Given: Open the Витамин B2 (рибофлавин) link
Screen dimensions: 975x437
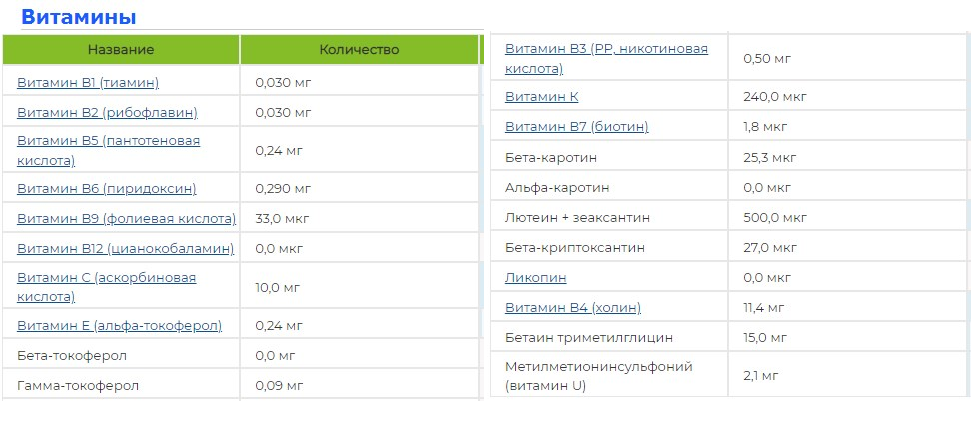Looking at the screenshot, I should (x=107, y=112).
